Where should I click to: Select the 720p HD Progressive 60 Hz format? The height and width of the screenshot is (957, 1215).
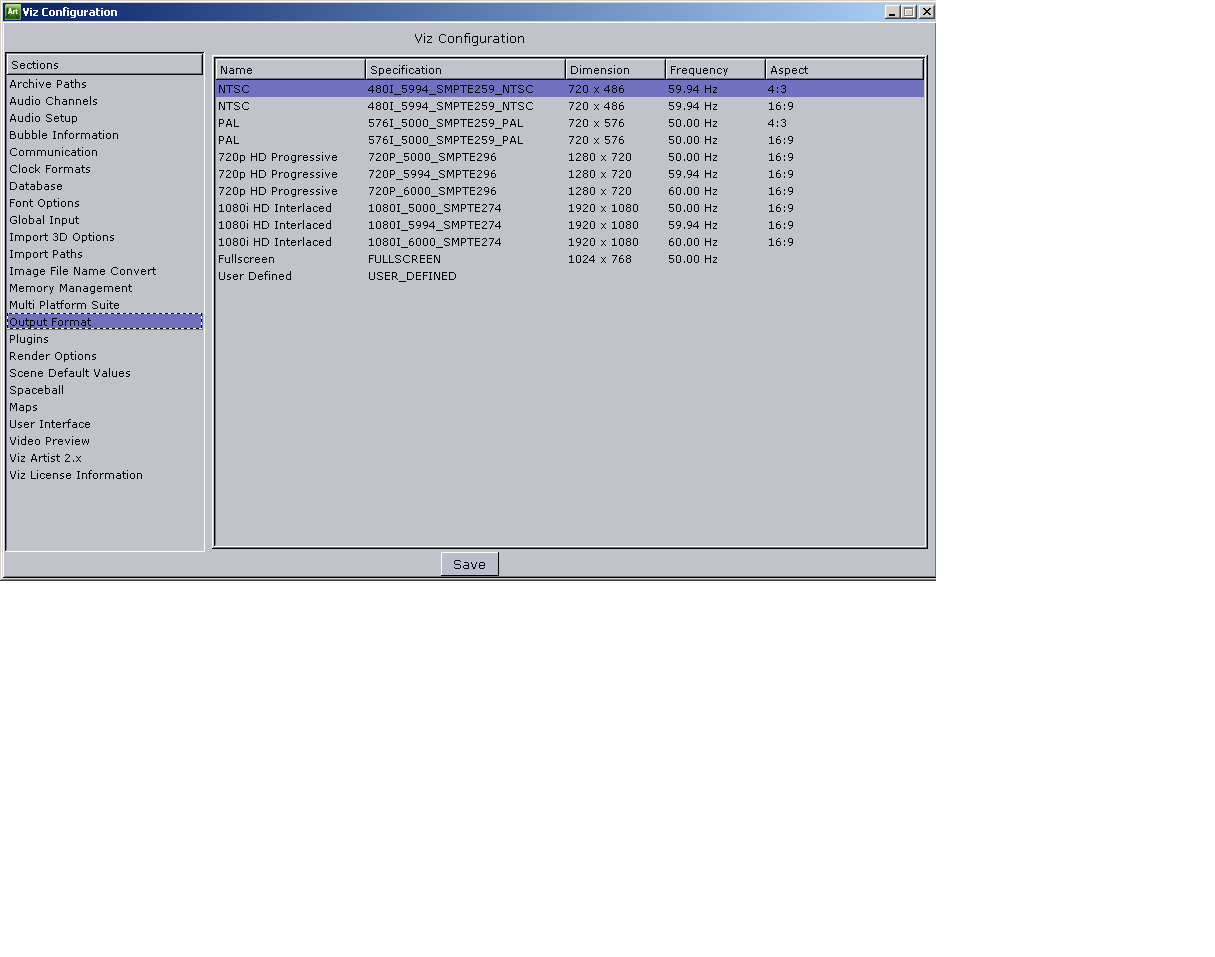tap(400, 191)
